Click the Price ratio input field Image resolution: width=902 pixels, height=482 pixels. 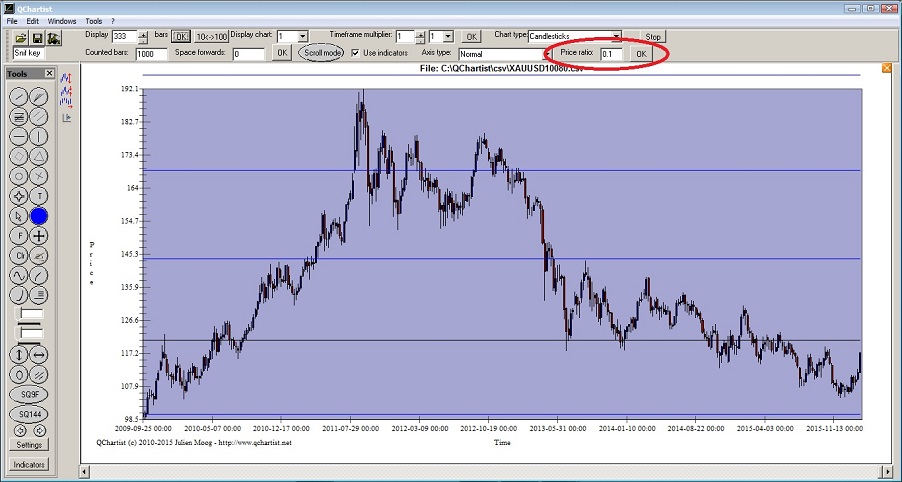[611, 54]
